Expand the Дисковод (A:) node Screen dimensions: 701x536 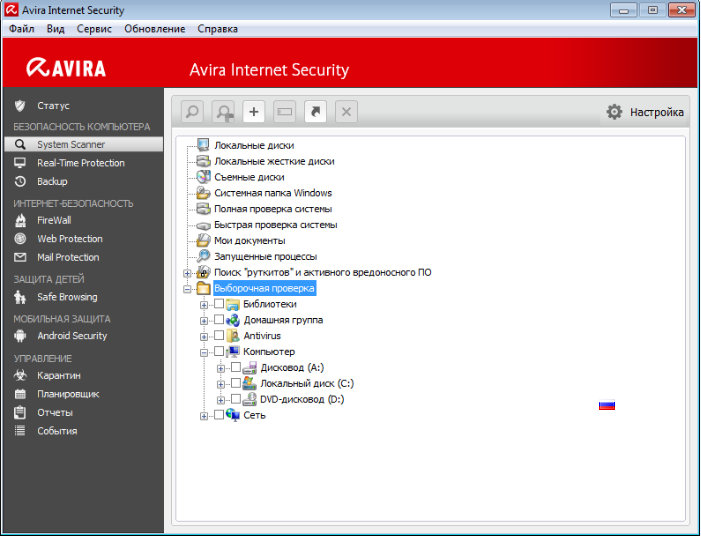click(x=221, y=369)
